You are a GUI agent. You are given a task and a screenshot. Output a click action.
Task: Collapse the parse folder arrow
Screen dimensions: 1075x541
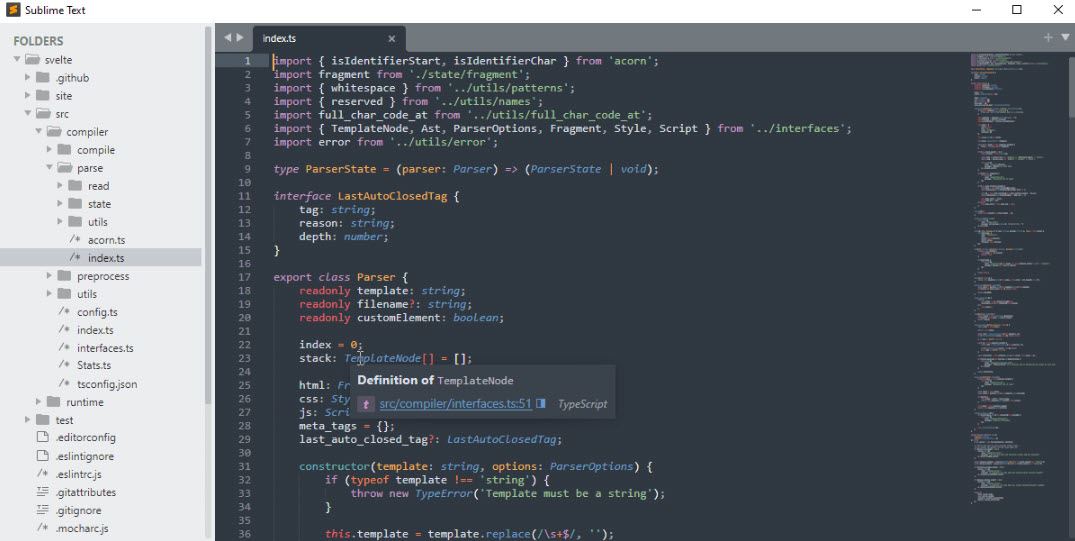tap(49, 167)
